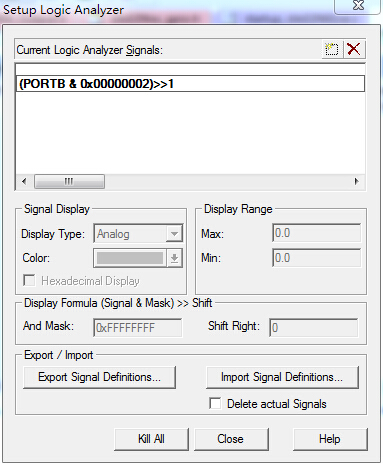Image resolution: width=383 pixels, height=465 pixels.
Task: Click the Max display range field
Action: pyautogui.click(x=316, y=233)
